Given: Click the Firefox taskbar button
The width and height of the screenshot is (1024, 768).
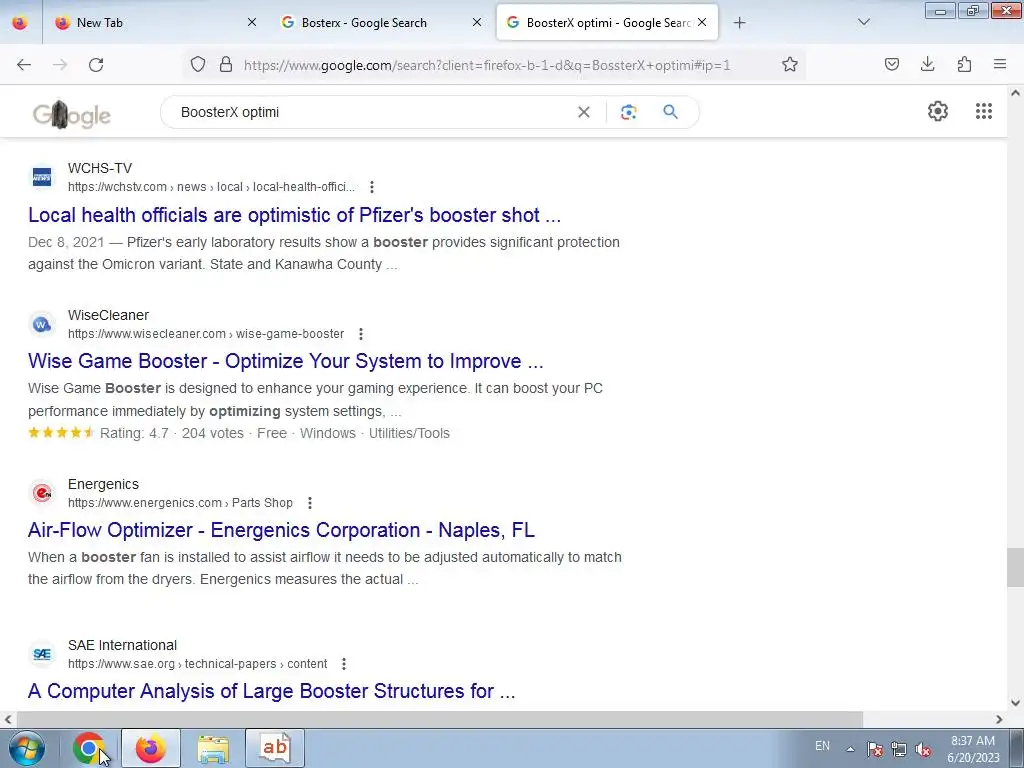Looking at the screenshot, I should click(x=150, y=748).
